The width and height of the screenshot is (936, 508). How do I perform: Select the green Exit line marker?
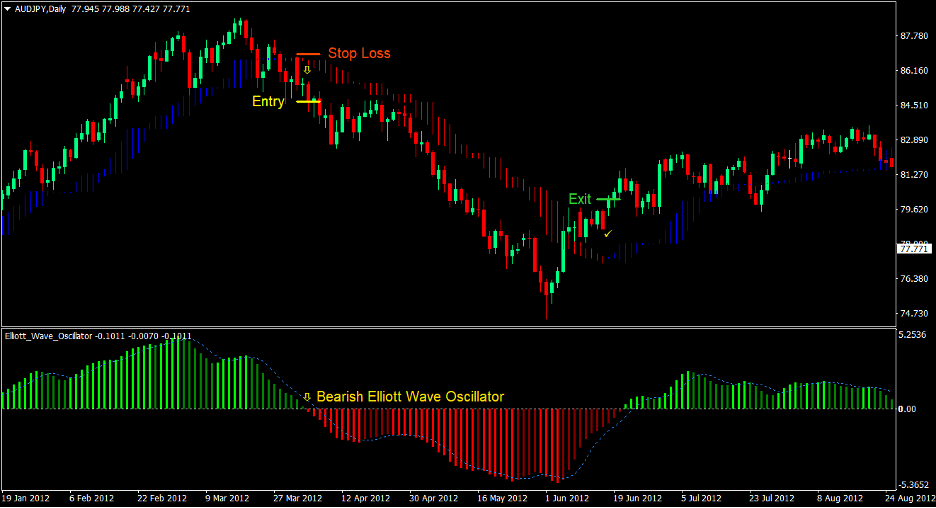(608, 199)
